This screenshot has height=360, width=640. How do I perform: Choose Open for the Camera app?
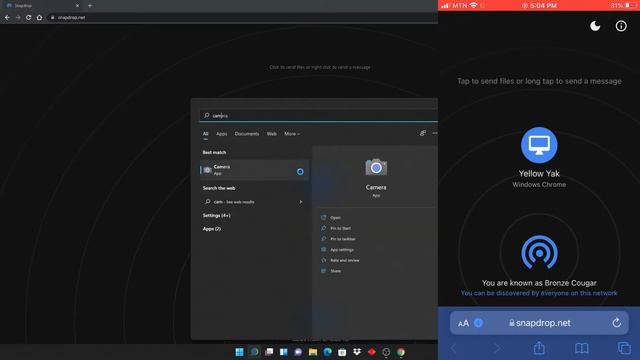[x=336, y=218]
